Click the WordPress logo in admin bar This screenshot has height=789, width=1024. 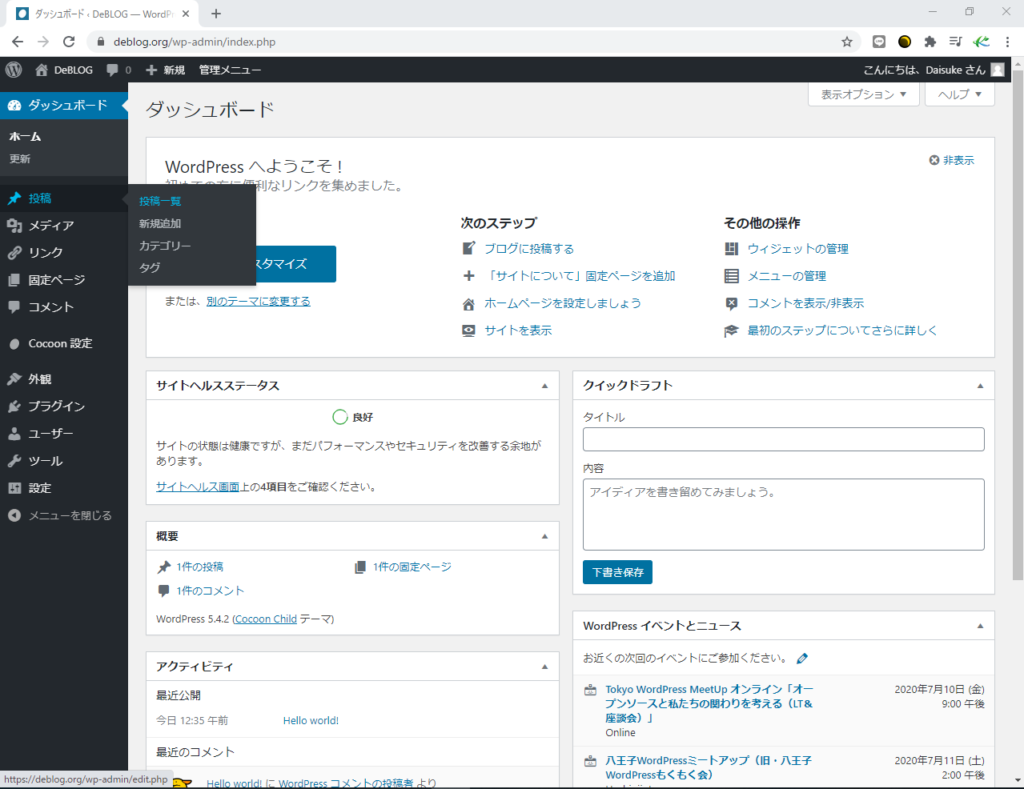(14, 69)
